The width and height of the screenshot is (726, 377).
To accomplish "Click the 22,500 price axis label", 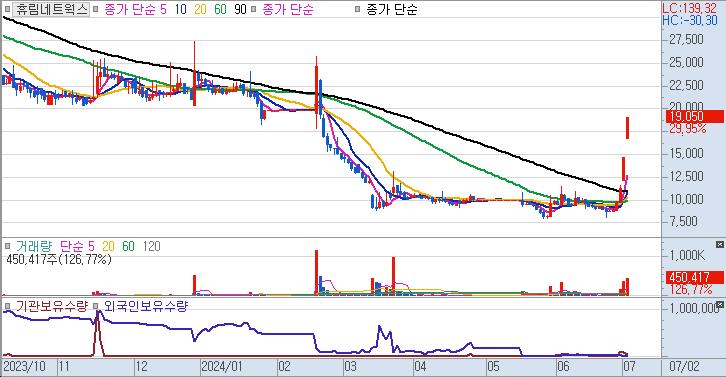I will pos(686,85).
